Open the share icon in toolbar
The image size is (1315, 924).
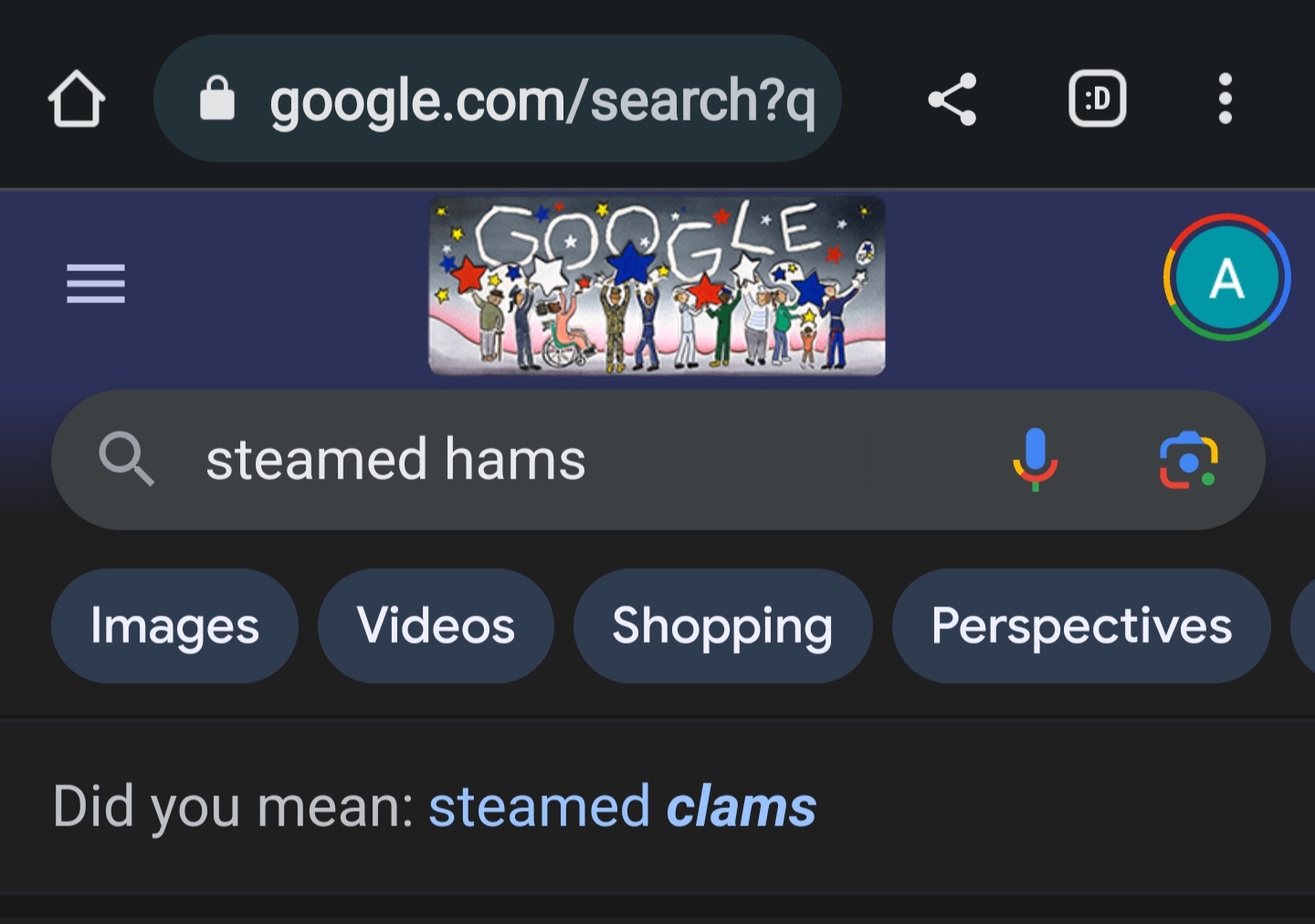952,99
